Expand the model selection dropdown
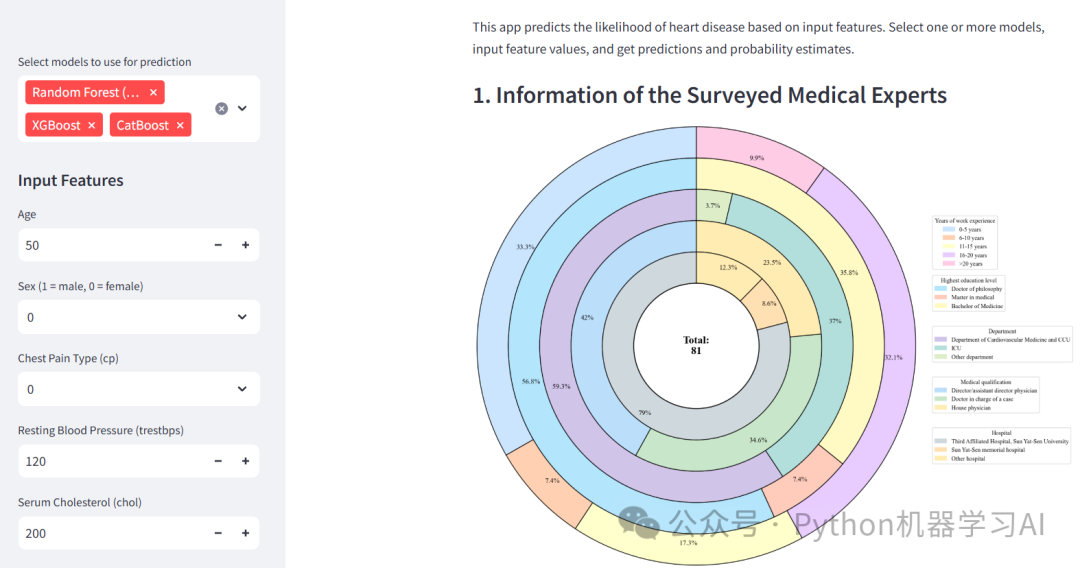The width and height of the screenshot is (1080, 568). tap(242, 108)
